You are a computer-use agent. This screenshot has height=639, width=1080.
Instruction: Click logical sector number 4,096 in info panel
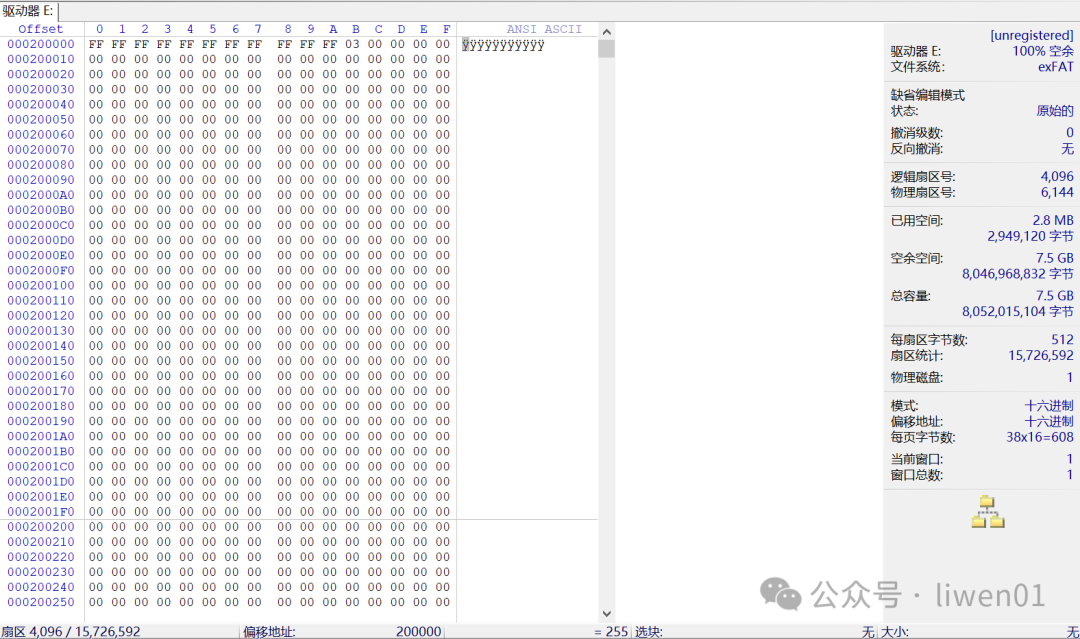click(1057, 176)
